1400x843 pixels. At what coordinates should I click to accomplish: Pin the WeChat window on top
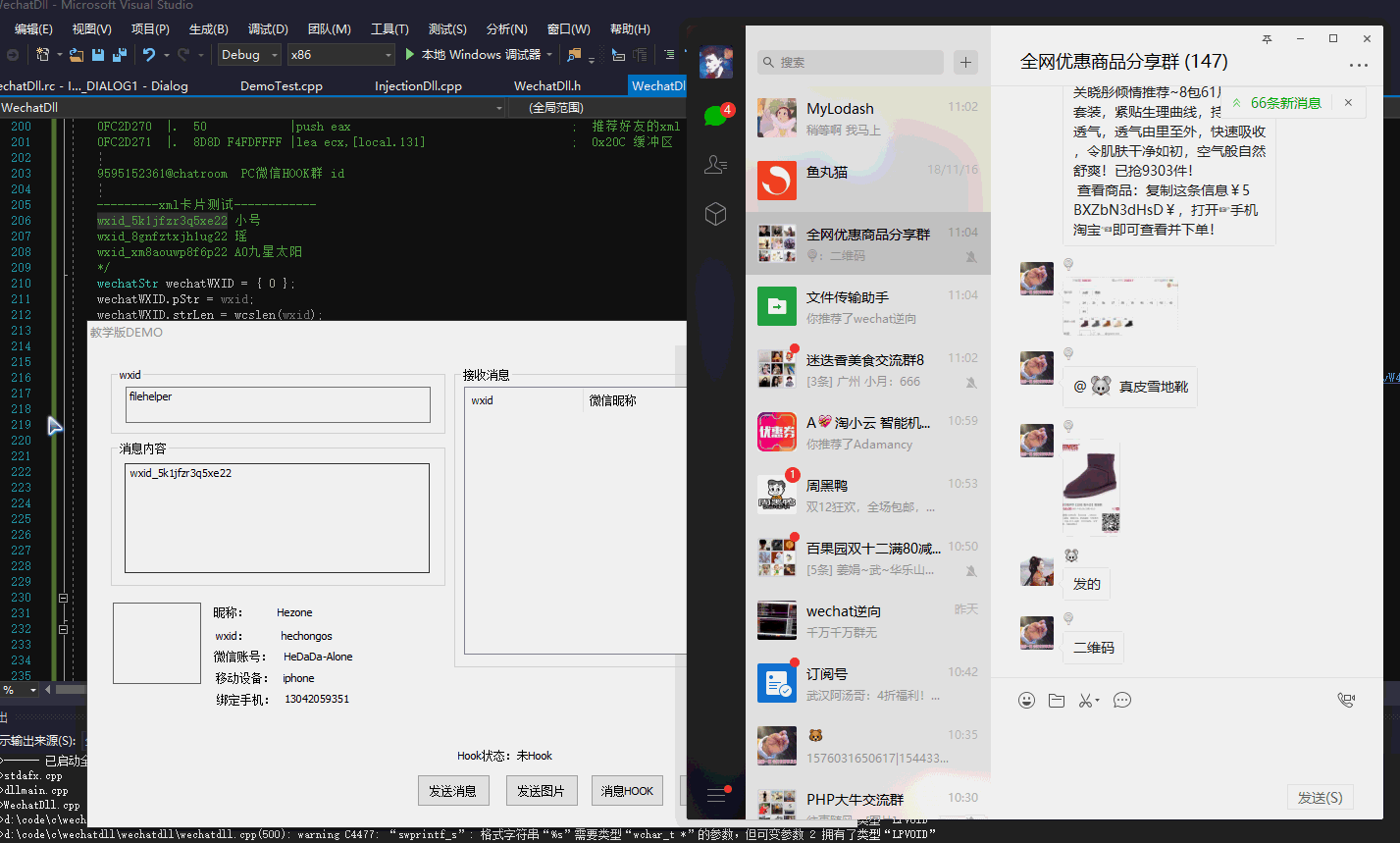pos(1267,39)
